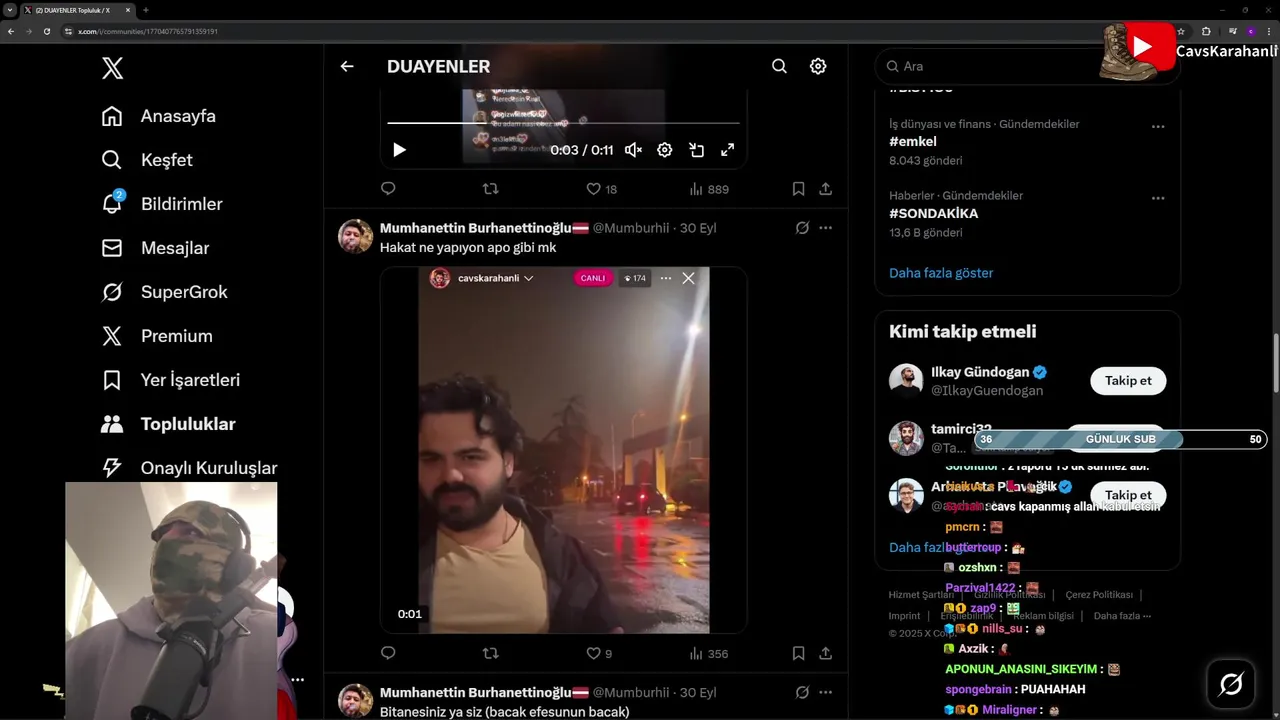This screenshot has height=720, width=1280.
Task: Follow Ilkay Gündogan with Takip et
Action: point(1128,380)
